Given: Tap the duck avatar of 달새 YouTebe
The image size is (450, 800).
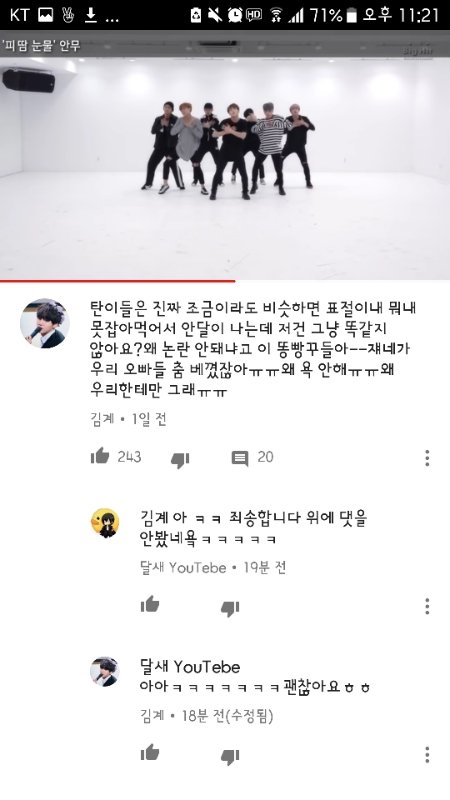Looking at the screenshot, I should pyautogui.click(x=106, y=523).
